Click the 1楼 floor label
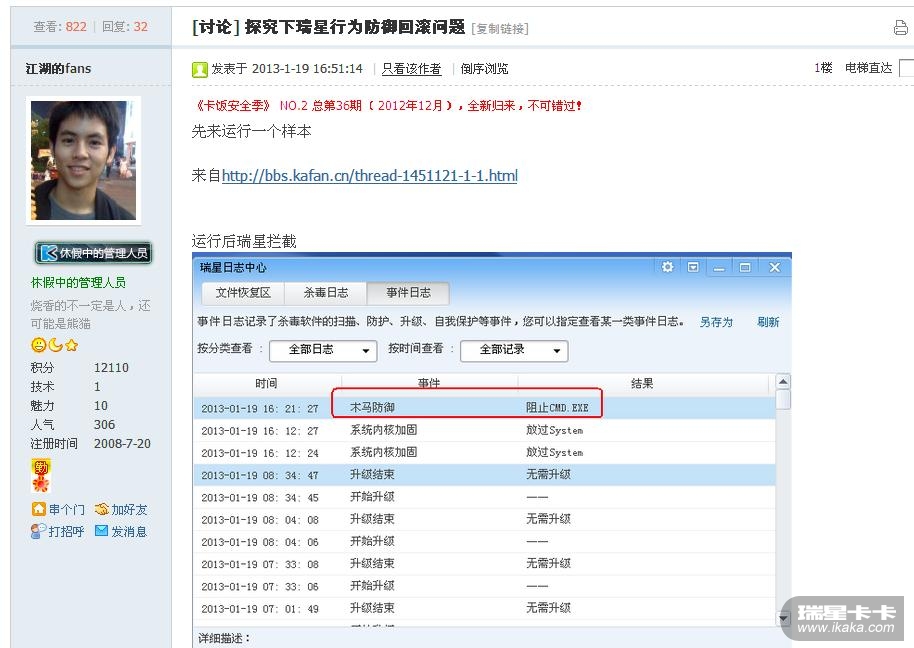The image size is (914, 648). (823, 68)
